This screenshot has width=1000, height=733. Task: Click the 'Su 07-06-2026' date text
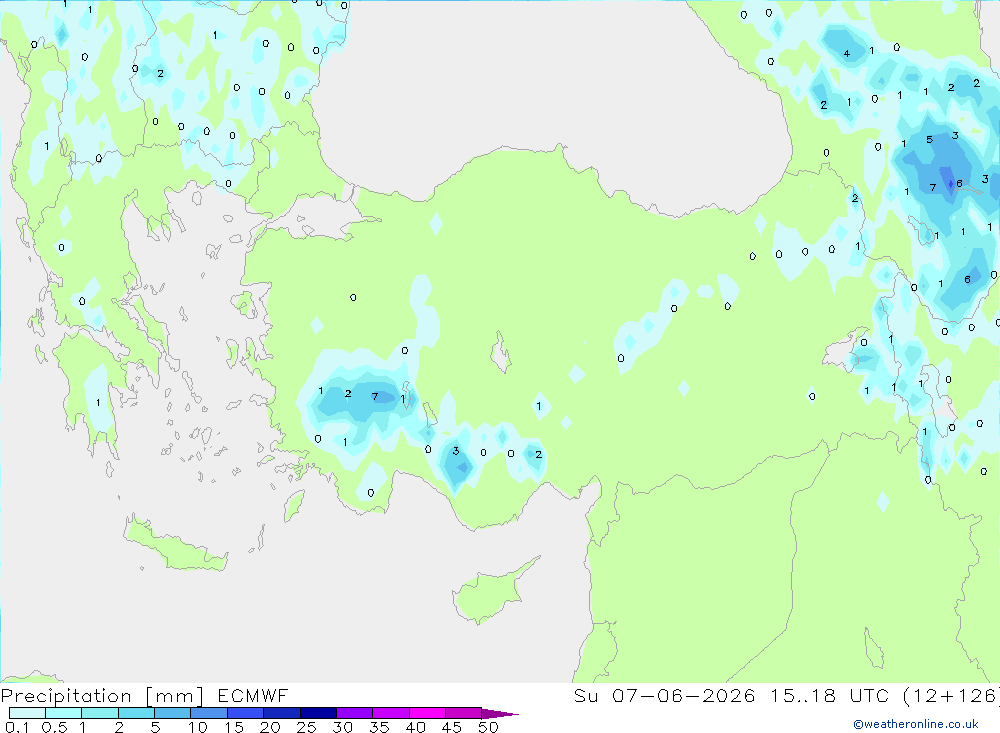[664, 695]
